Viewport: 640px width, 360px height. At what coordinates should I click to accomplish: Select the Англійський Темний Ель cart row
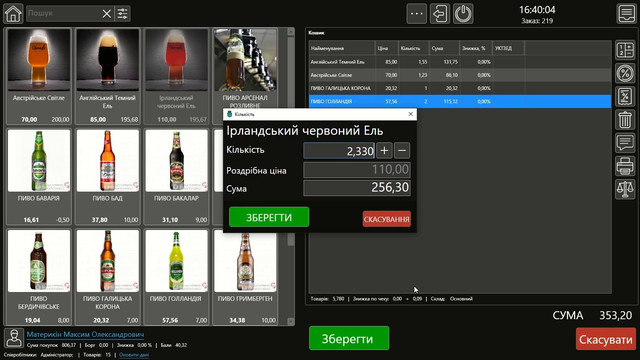coord(460,62)
